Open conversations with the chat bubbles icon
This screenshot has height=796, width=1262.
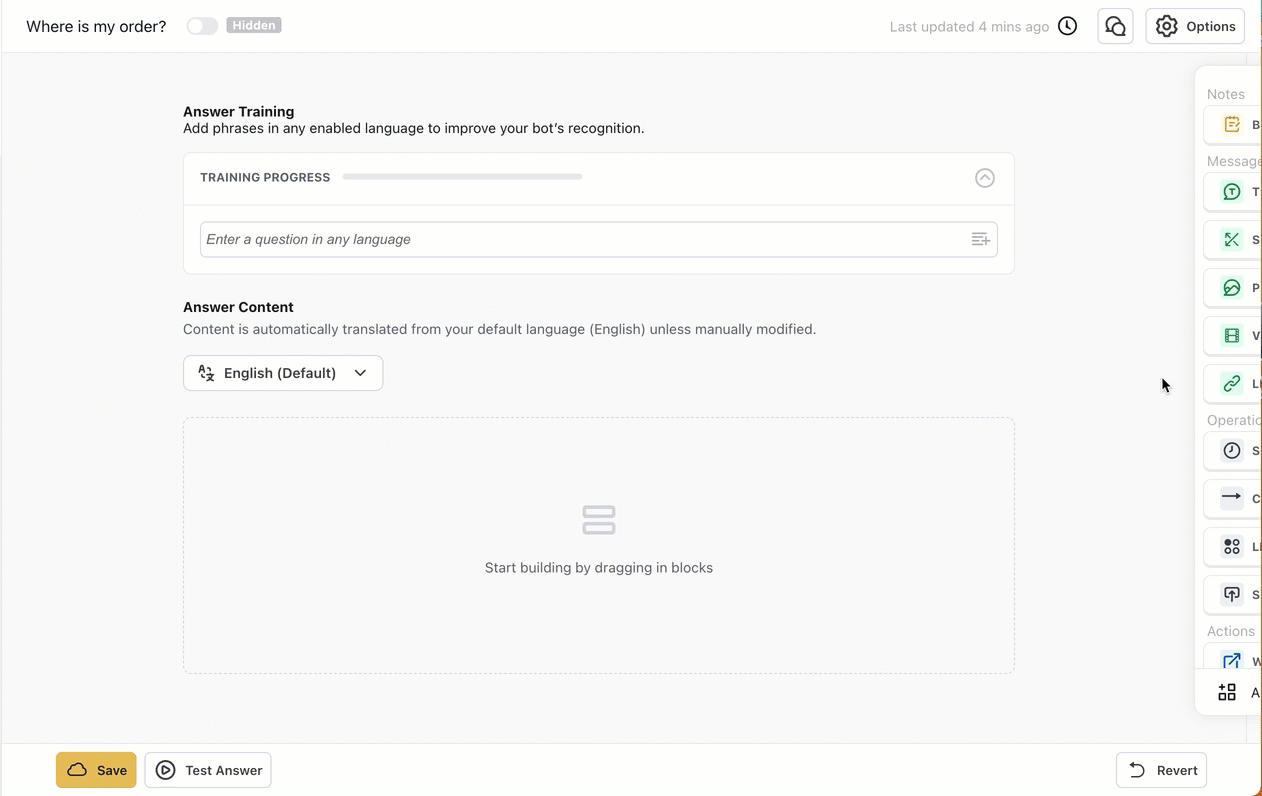pos(1115,26)
